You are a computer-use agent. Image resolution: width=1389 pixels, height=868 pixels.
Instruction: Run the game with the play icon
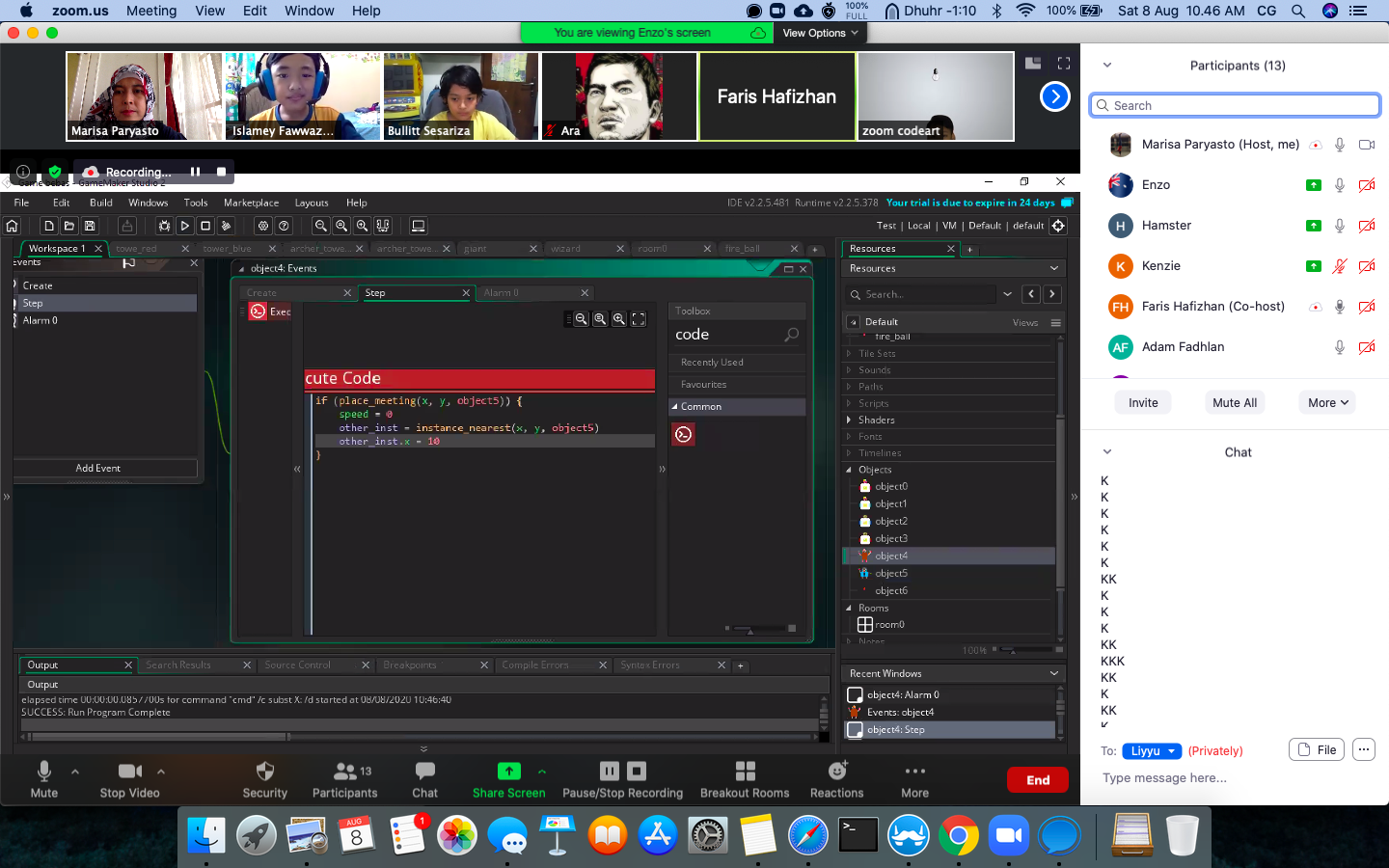coord(184,226)
